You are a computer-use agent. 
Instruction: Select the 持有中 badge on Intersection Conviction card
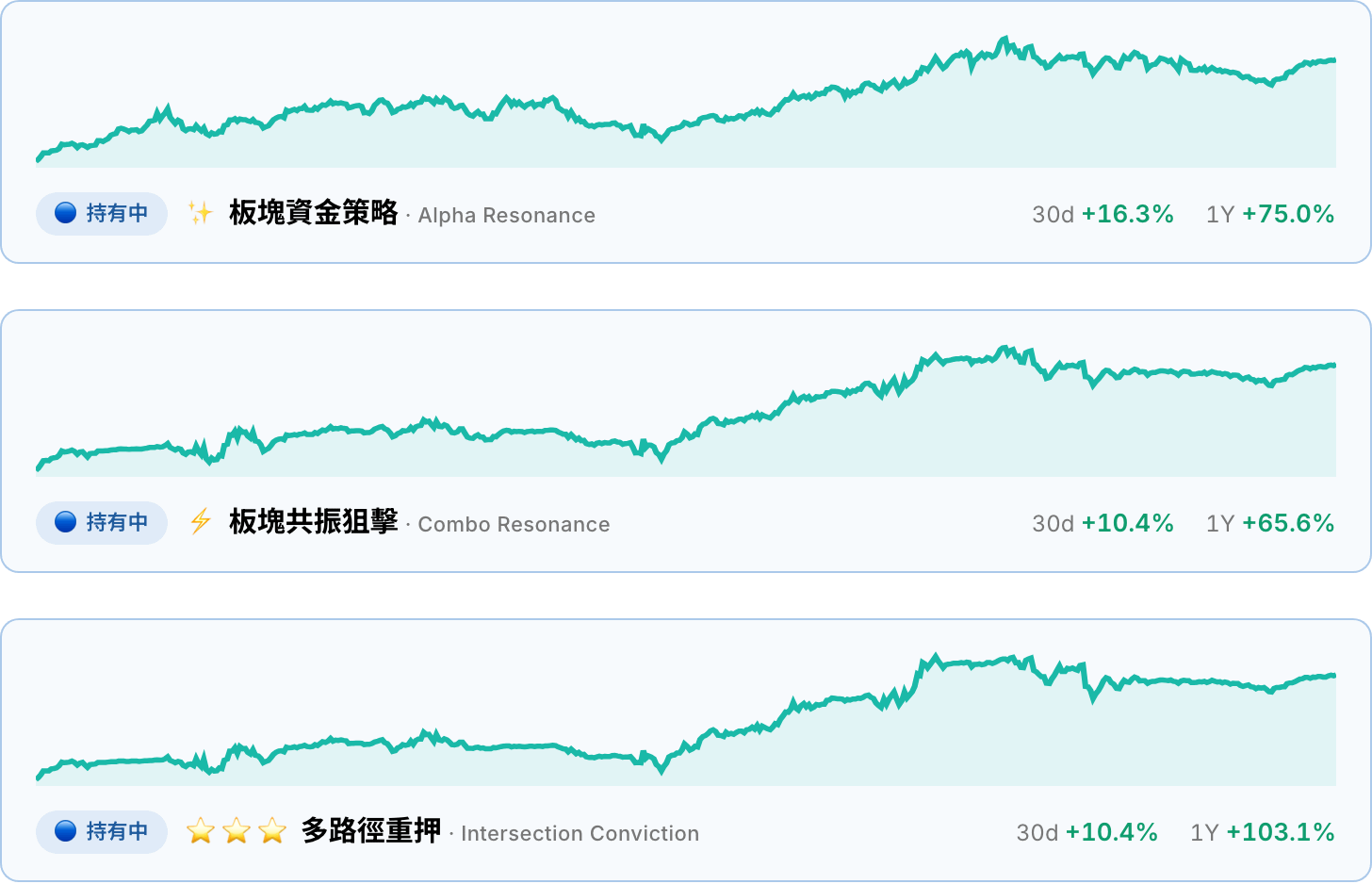click(102, 832)
